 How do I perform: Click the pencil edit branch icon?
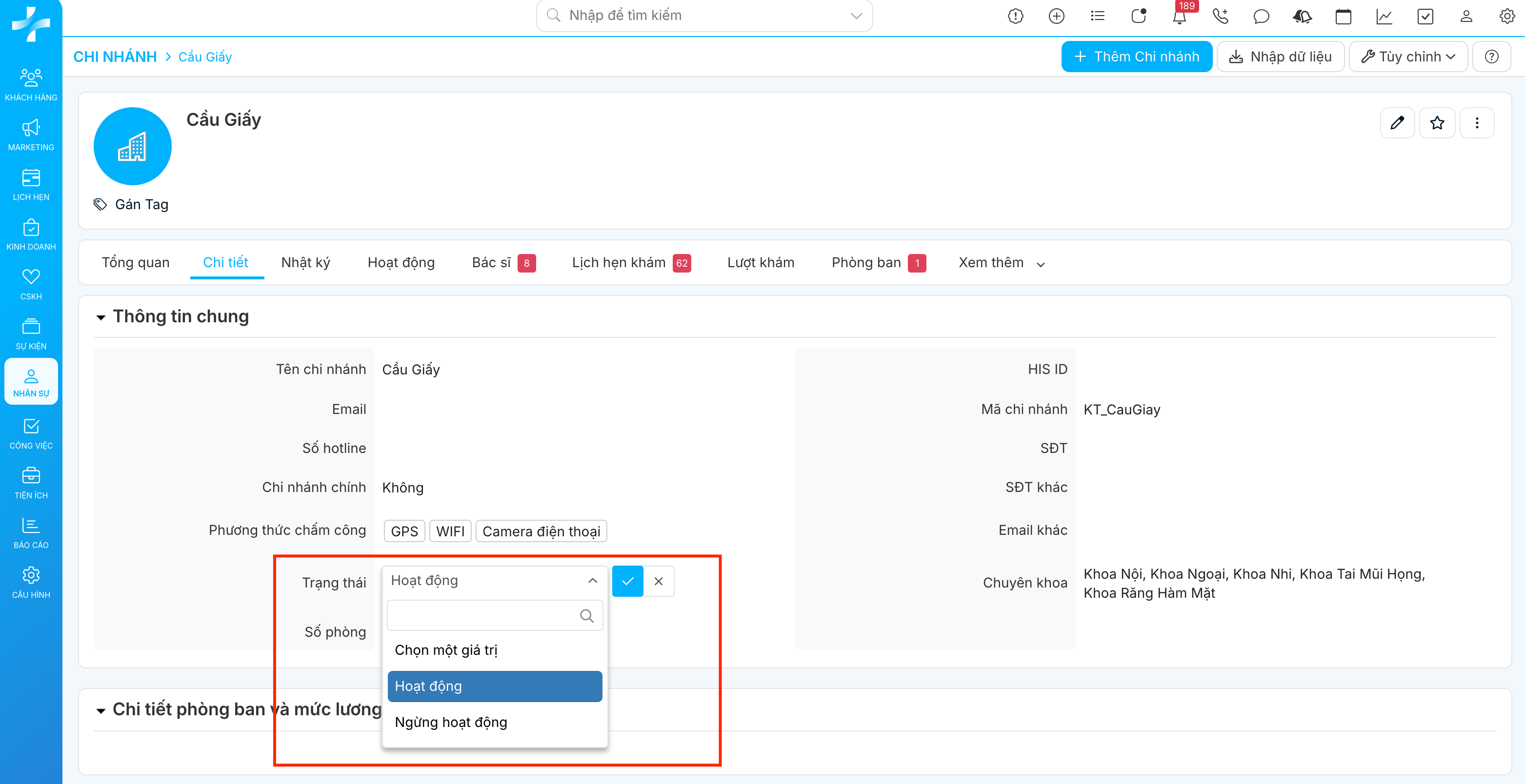(x=1397, y=122)
